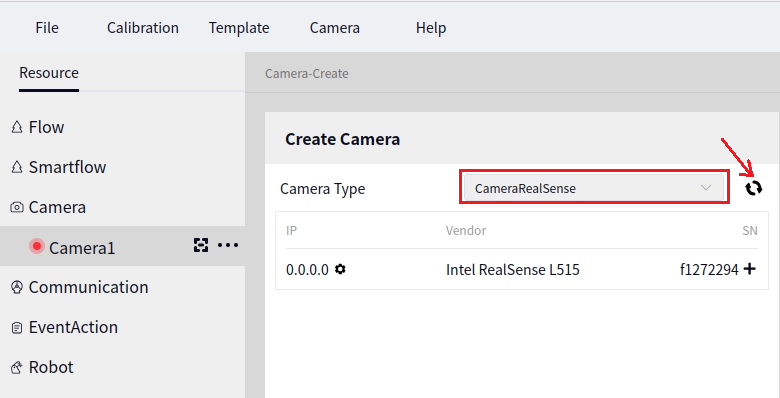Click the Robot icon in sidebar
The height and width of the screenshot is (398, 780).
pos(17,368)
